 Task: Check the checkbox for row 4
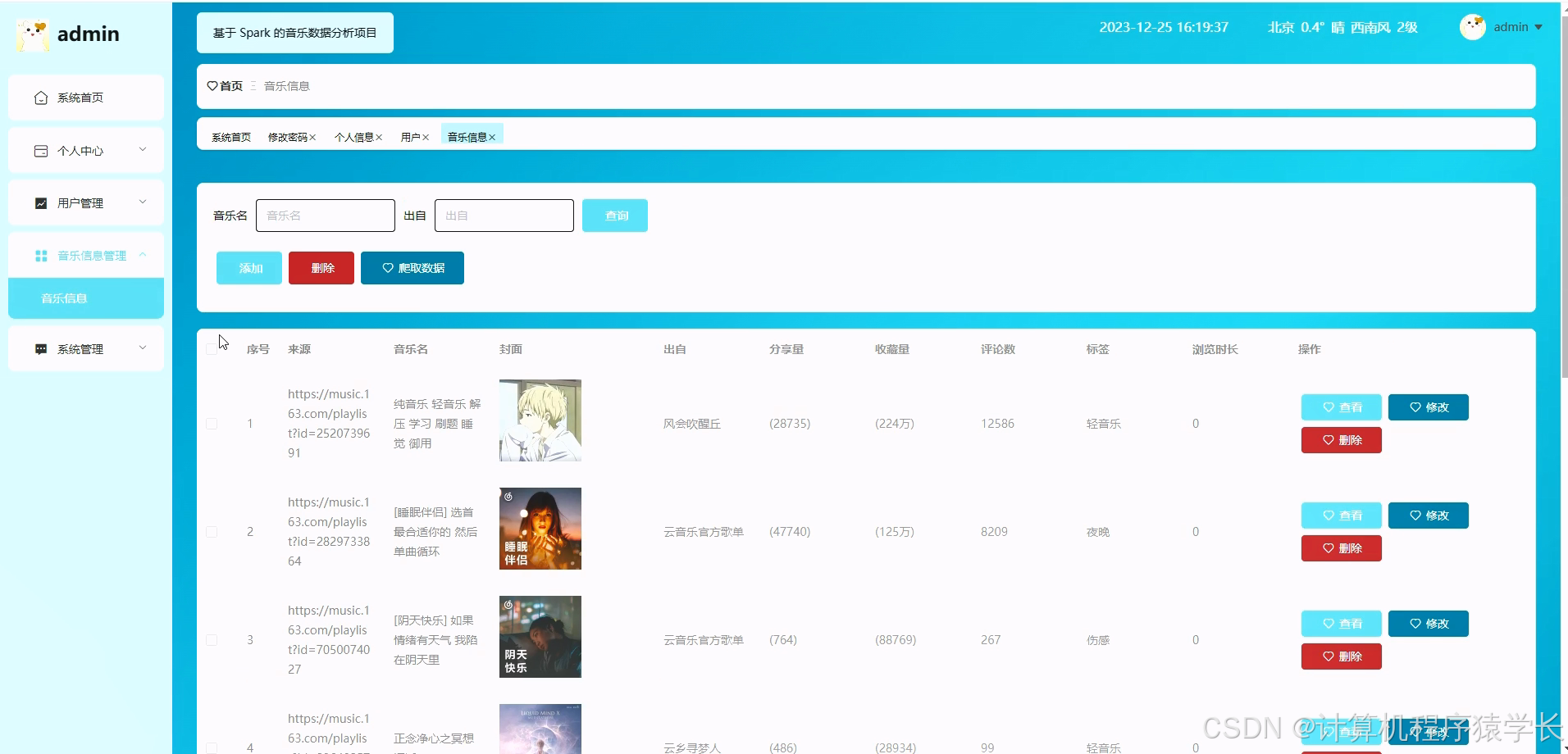212,748
